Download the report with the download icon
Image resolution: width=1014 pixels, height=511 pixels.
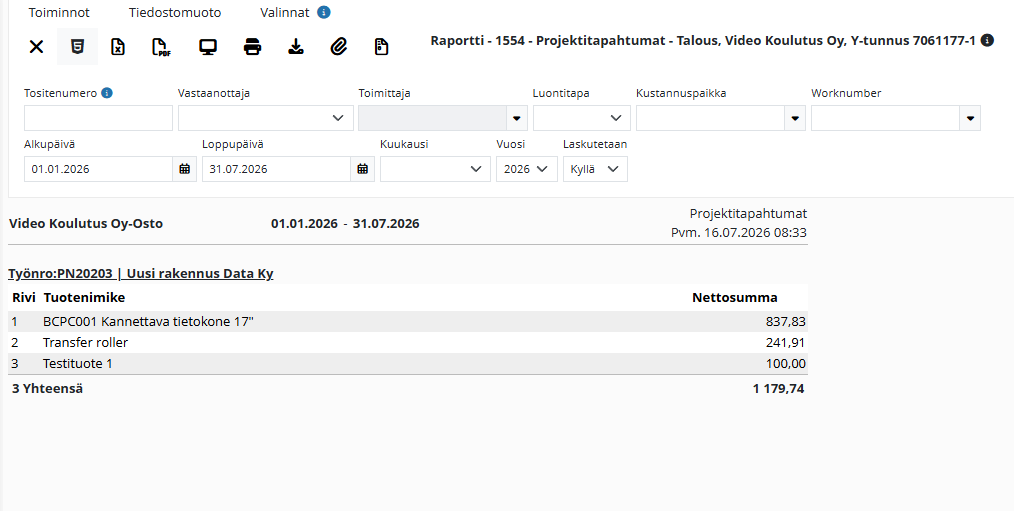click(x=296, y=47)
